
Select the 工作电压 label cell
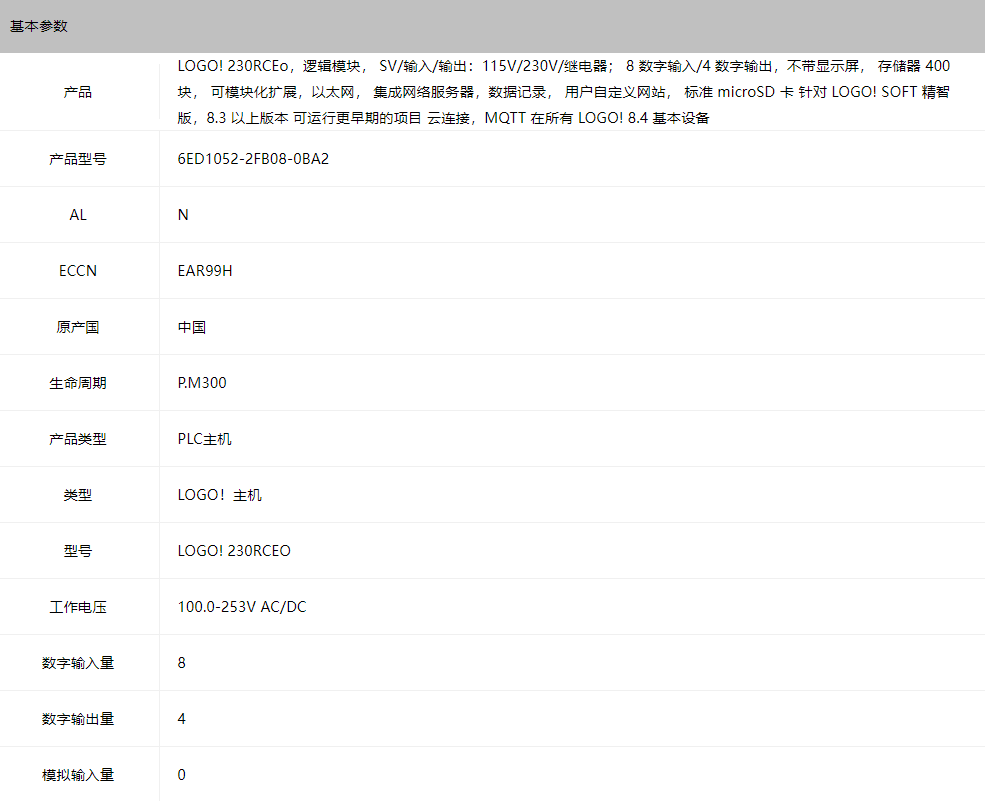pos(78,607)
